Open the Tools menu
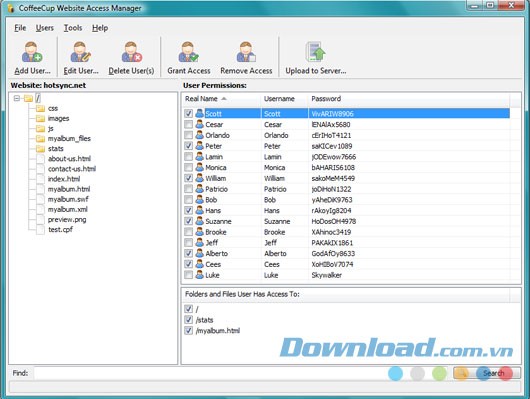Screen dimensions: 530x399 coord(73,28)
